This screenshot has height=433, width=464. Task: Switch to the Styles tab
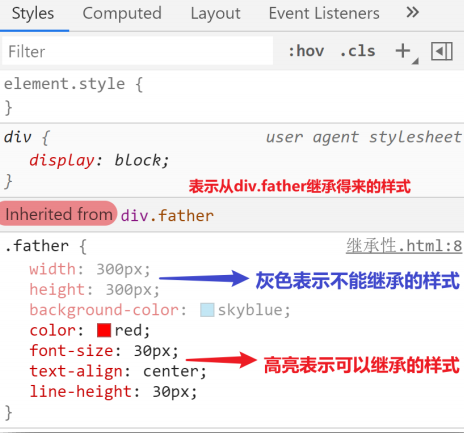[x=33, y=14]
